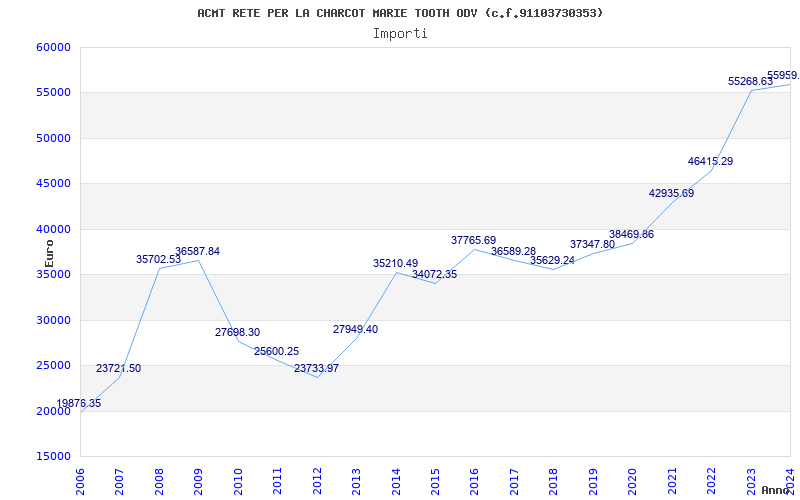Select the data label 27698.30
The image size is (800, 500).
point(237,333)
